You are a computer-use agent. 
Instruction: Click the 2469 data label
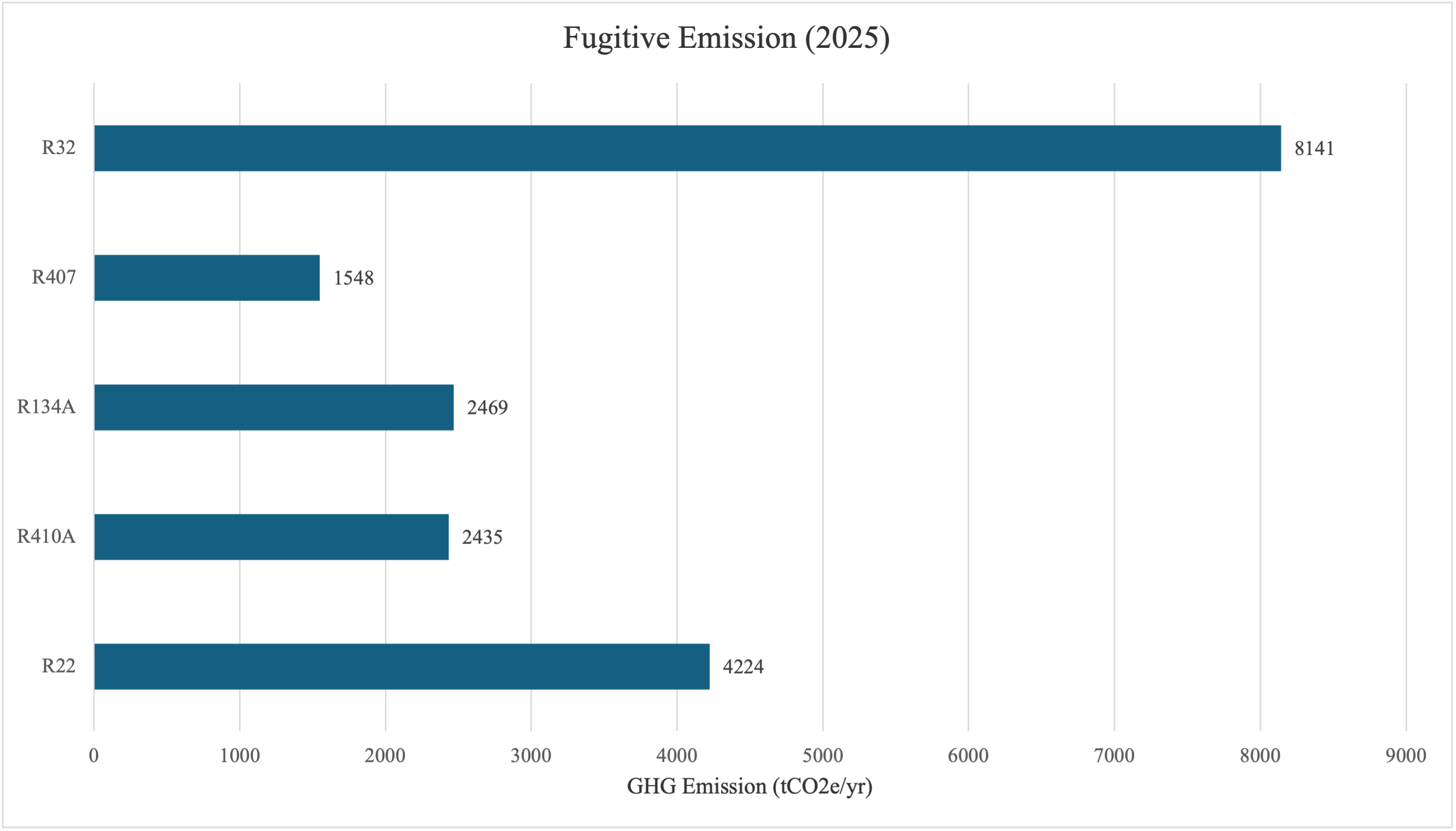[487, 408]
